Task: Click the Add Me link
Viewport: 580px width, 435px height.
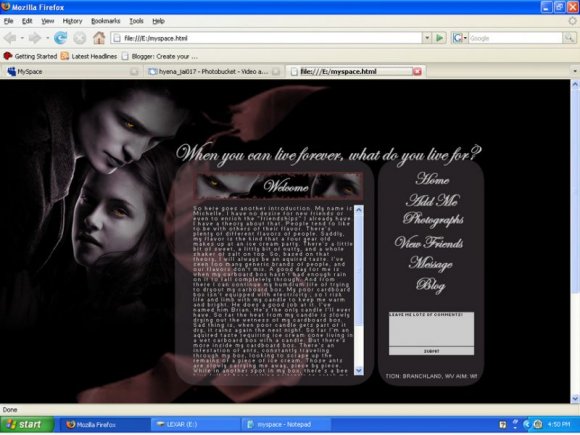Action: (432, 200)
